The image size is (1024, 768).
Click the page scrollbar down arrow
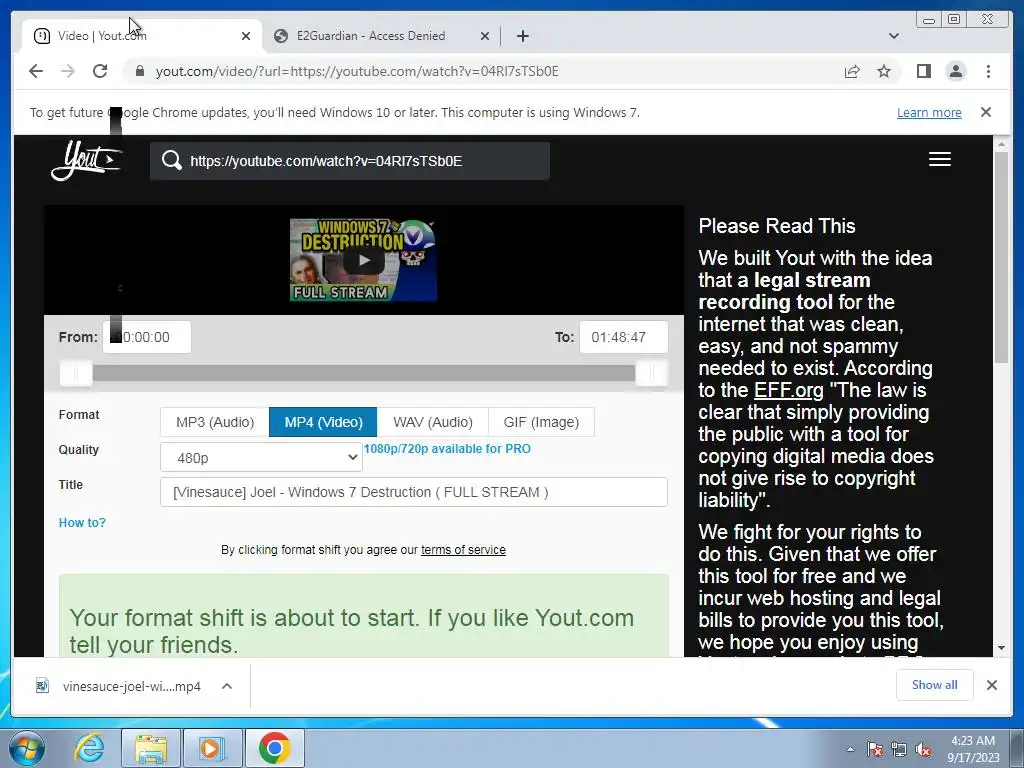point(1001,648)
